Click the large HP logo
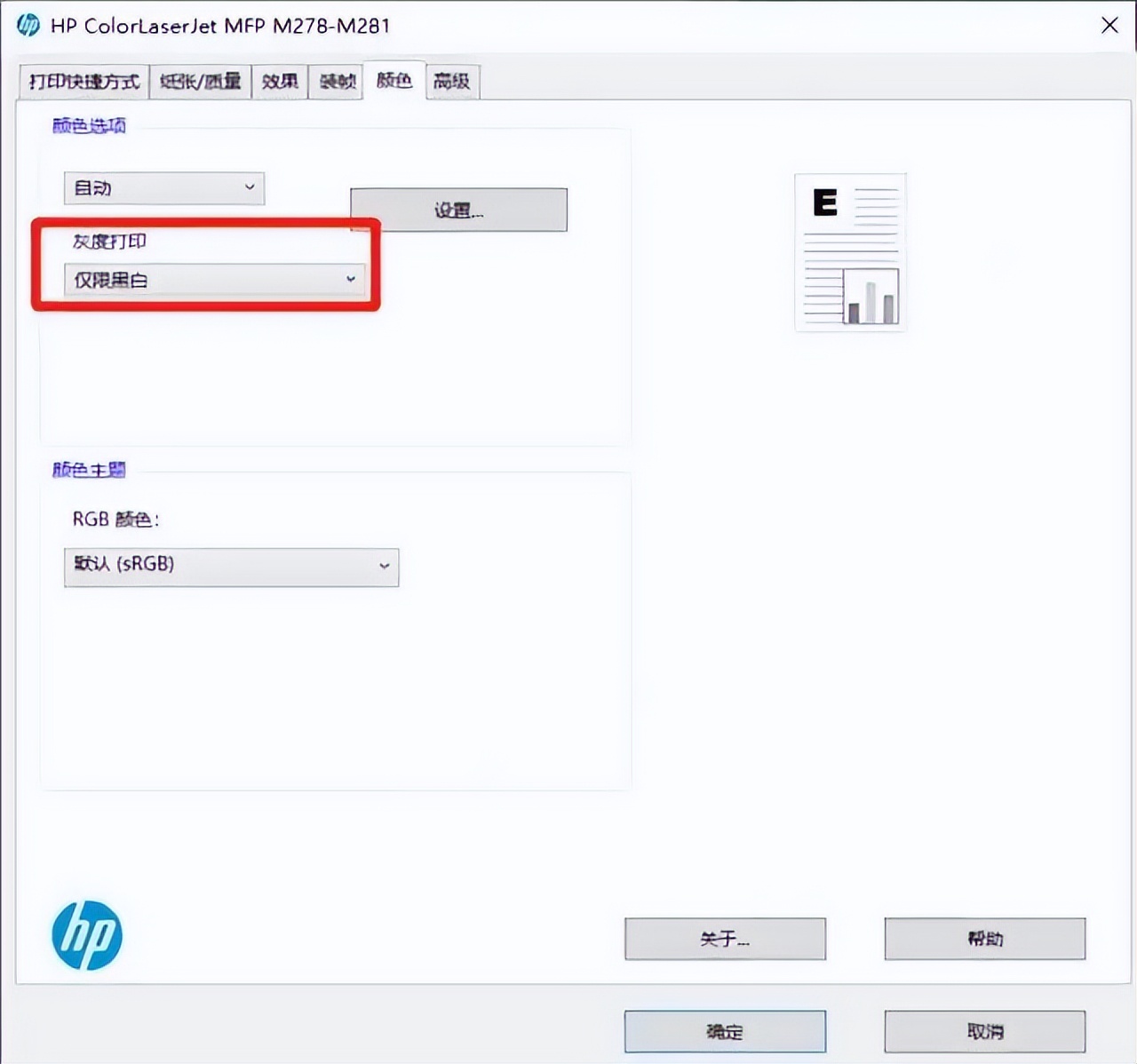This screenshot has width=1137, height=1064. (x=87, y=935)
